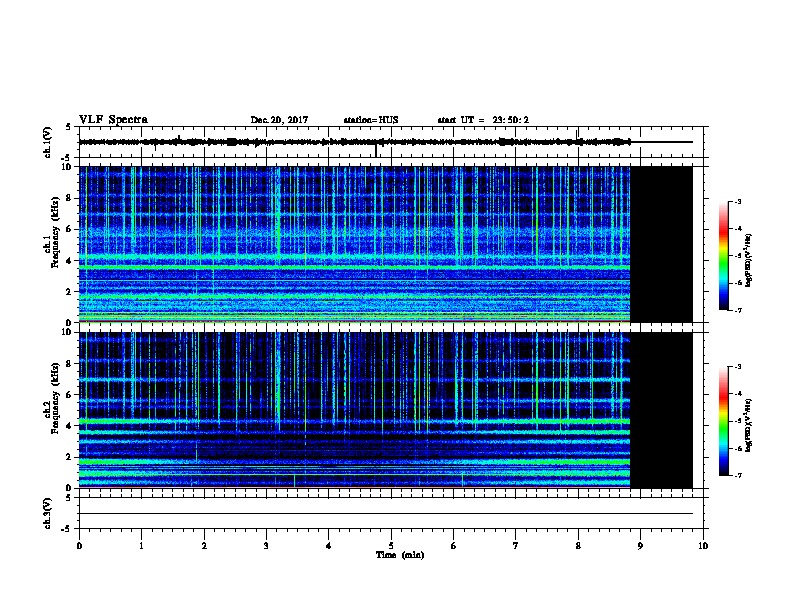Screen dimensions: 792x612
Task: Click the "ch.3(V)" waveform axis label
Action: tap(48, 513)
